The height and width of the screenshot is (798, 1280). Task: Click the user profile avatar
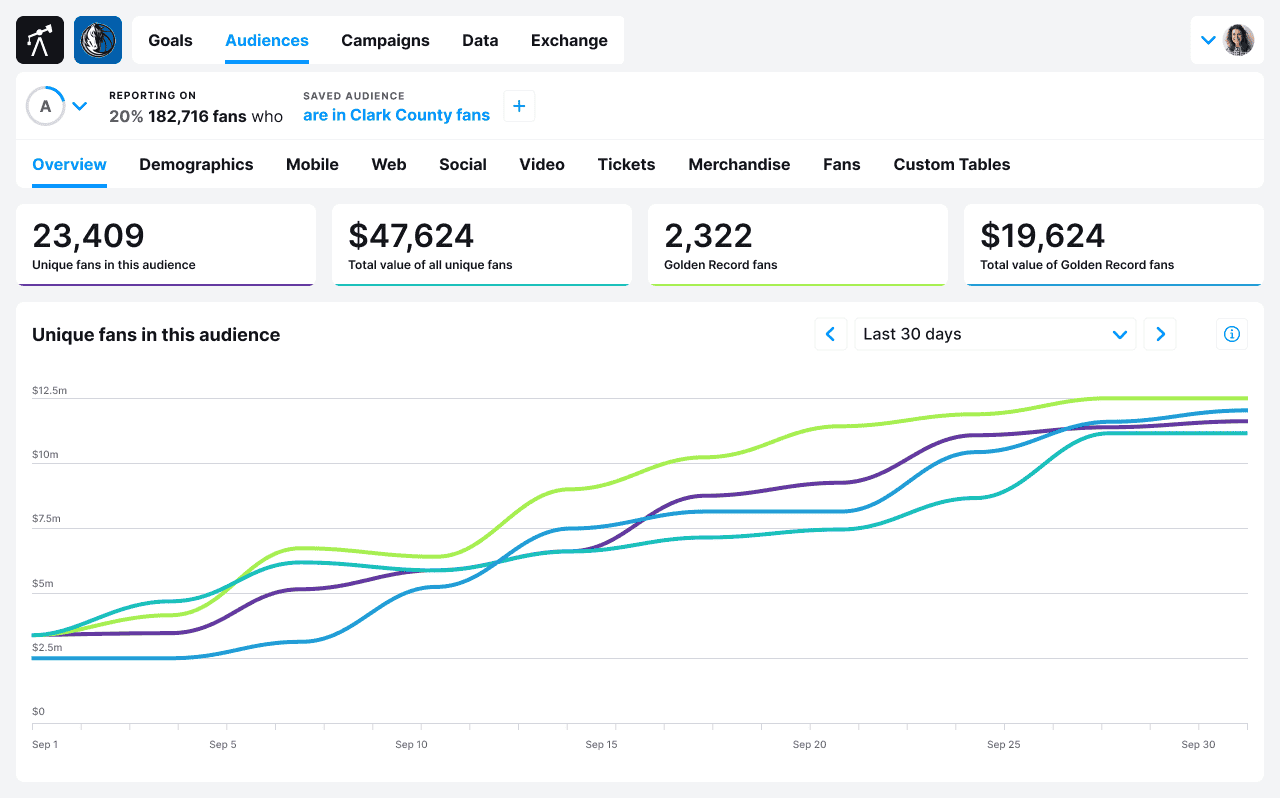(x=1239, y=40)
